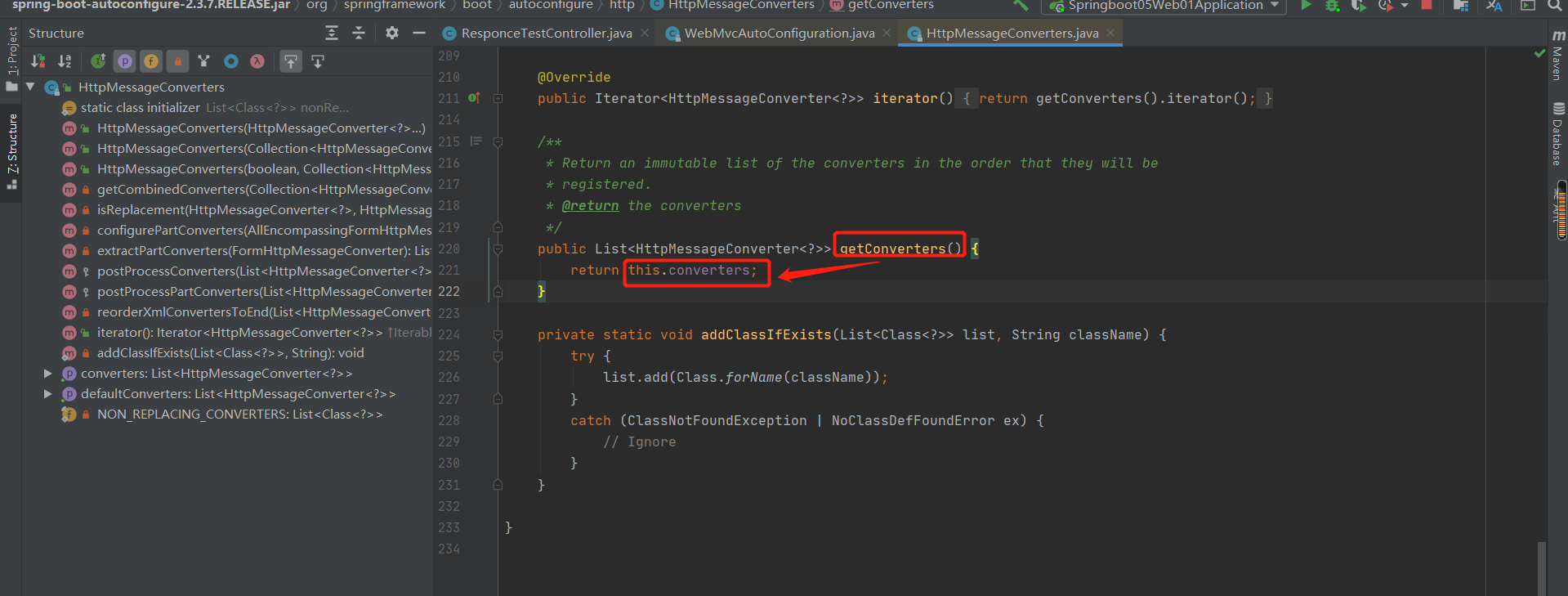Collapse all nodes in Structure panel
This screenshot has height=596, width=1568.
tap(359, 33)
